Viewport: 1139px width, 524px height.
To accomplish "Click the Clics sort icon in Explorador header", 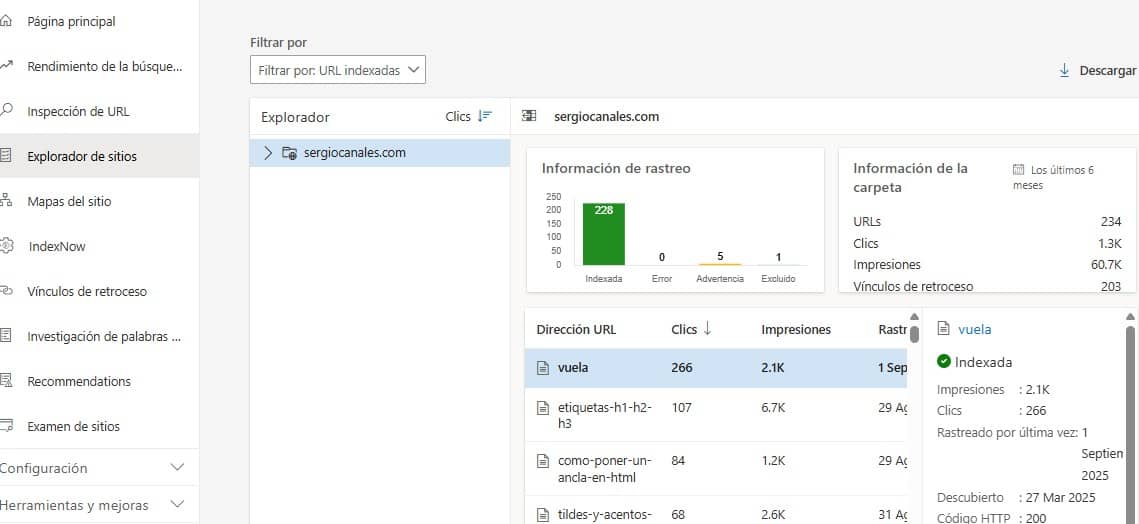I will tap(485, 116).
